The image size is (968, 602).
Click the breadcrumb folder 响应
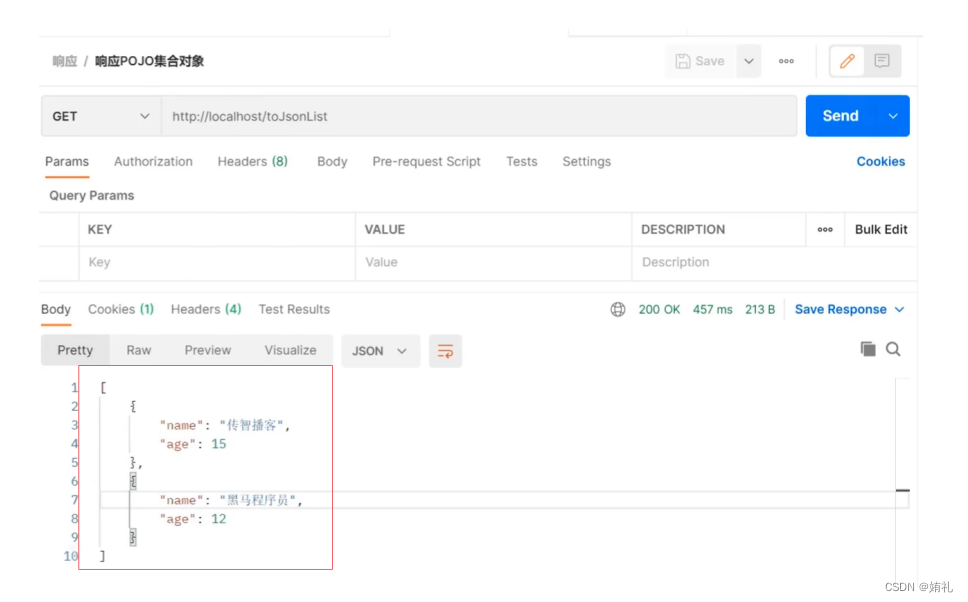[x=65, y=61]
